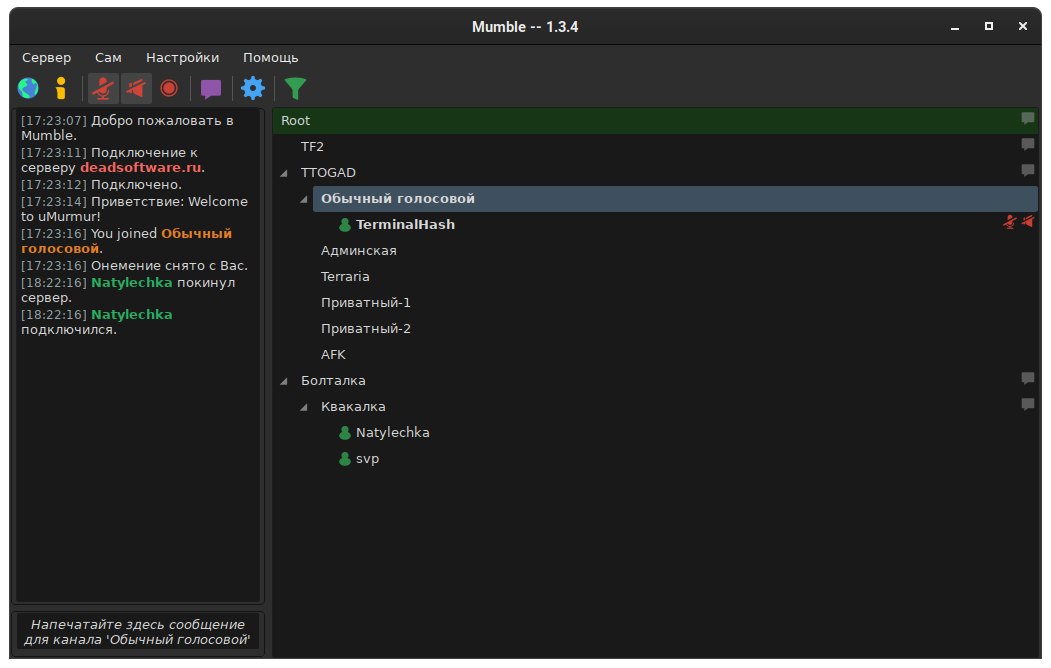The width and height of the screenshot is (1051, 668).
Task: Start recording with the red record icon
Action: pyautogui.click(x=169, y=88)
